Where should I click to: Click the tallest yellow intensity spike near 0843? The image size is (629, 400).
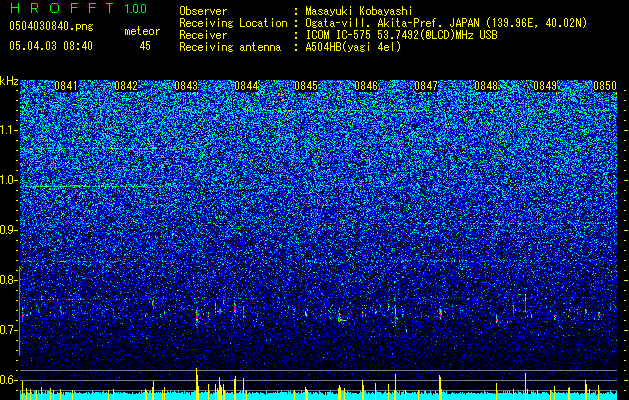point(197,384)
